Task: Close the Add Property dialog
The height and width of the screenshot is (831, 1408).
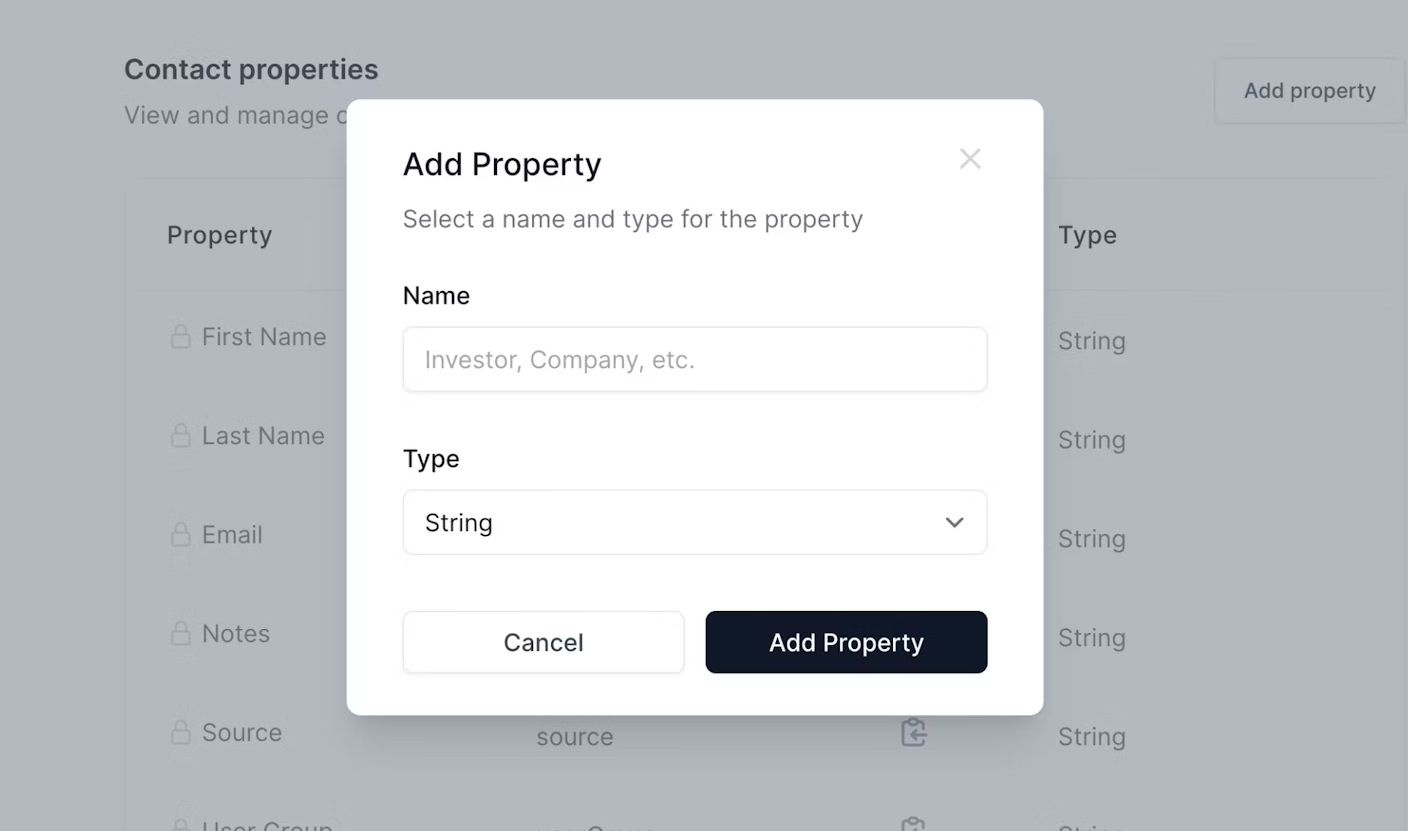Action: pos(969,159)
